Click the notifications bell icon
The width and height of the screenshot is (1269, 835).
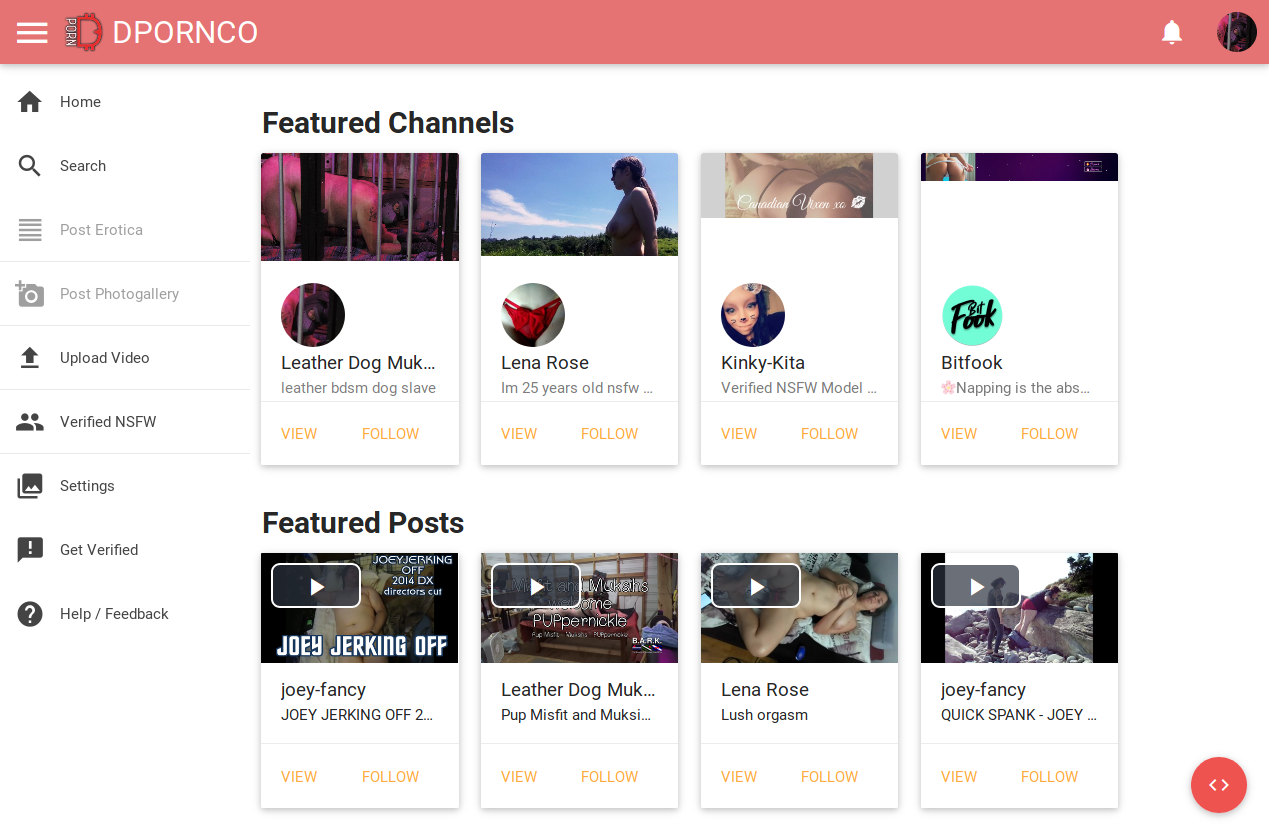click(1171, 33)
